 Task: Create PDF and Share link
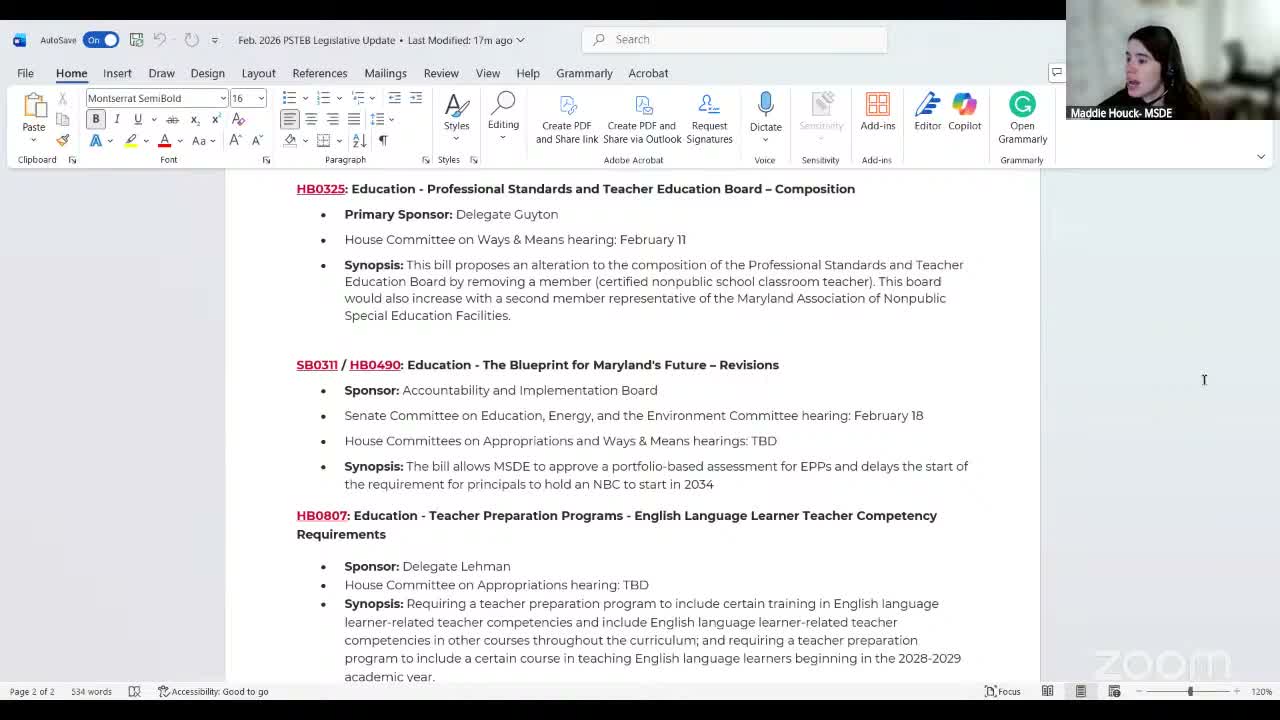coord(567,118)
